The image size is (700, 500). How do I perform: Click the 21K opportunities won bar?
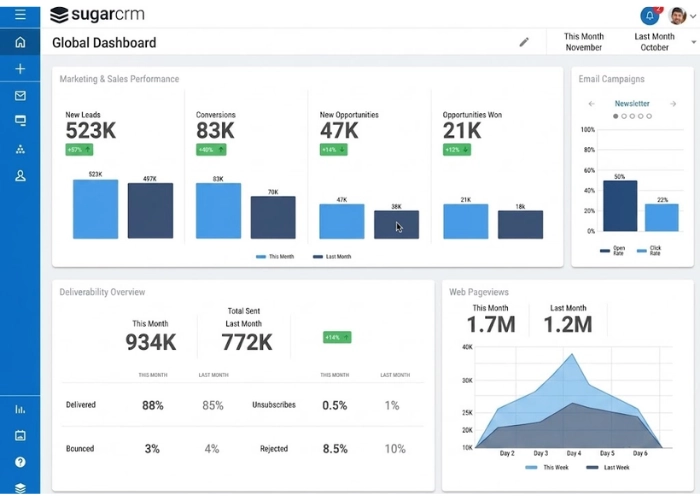(466, 221)
